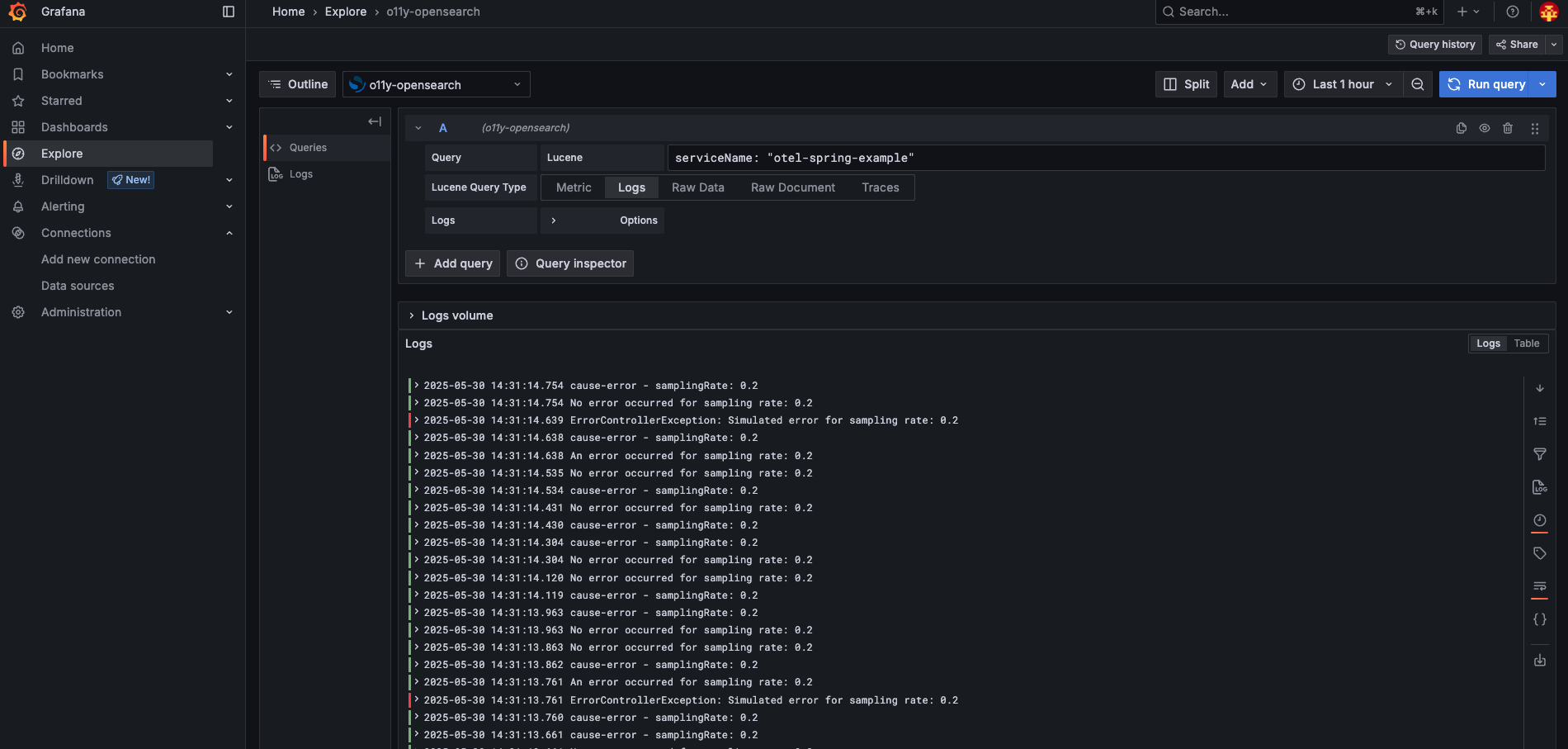Delete query A trash icon
Screen dimensions: 1568x749
[x=1508, y=128]
